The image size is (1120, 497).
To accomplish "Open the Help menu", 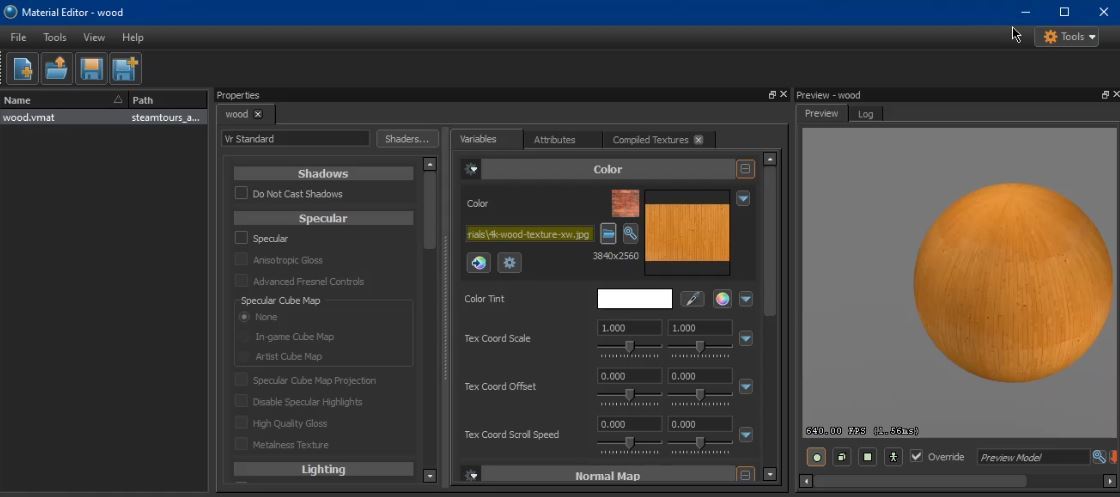I will pyautogui.click(x=132, y=37).
